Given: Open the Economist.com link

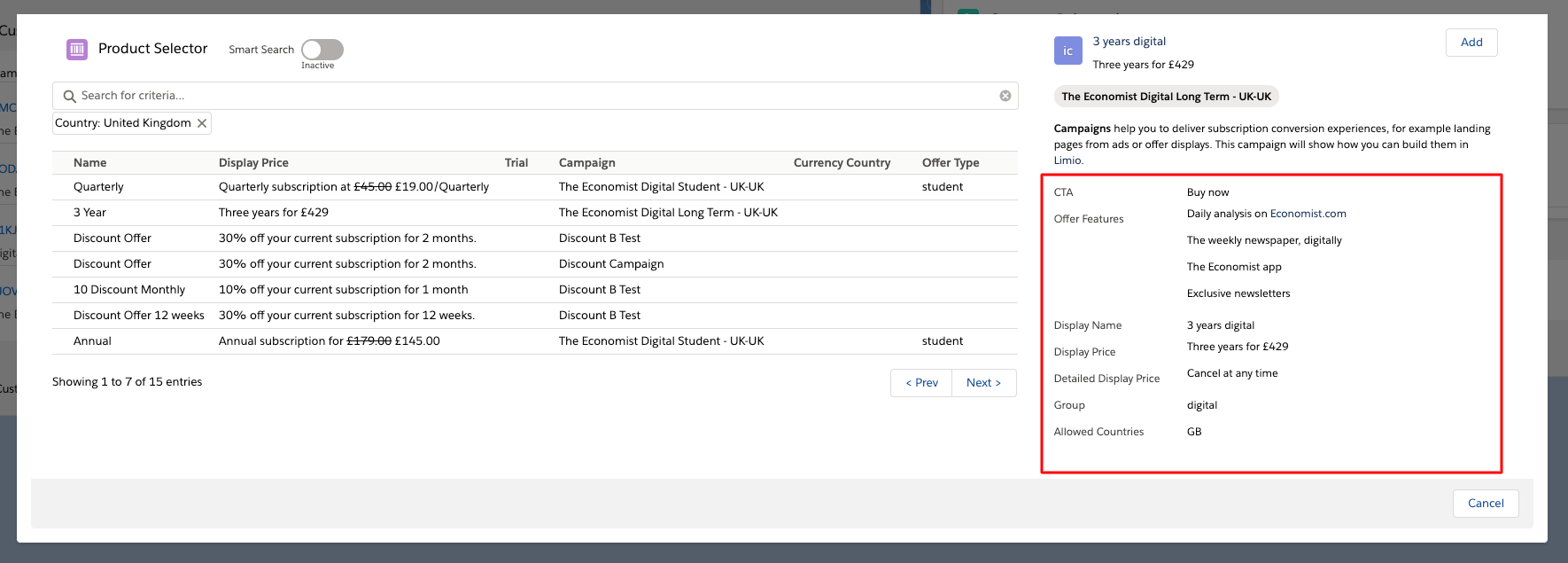Looking at the screenshot, I should click(x=1308, y=214).
